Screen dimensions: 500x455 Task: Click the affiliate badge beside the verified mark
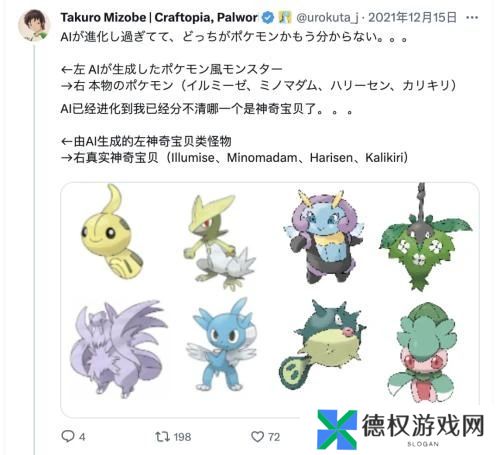(284, 17)
